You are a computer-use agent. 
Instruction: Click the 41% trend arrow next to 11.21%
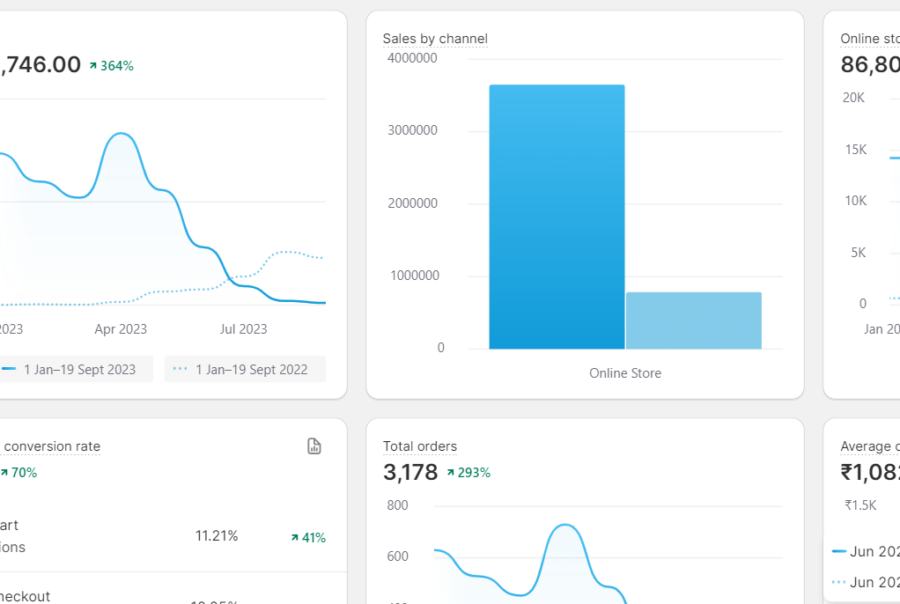294,538
